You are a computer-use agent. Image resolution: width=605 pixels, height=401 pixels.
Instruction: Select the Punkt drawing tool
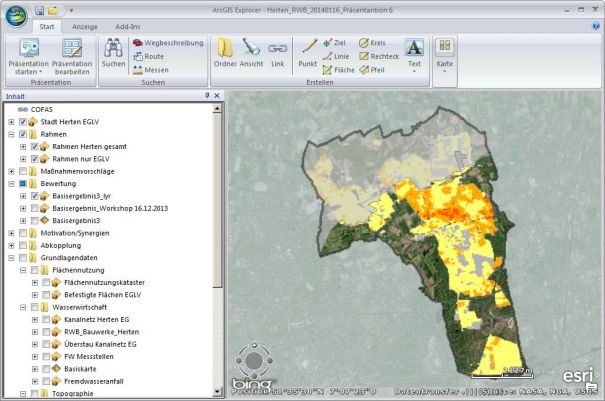click(308, 53)
